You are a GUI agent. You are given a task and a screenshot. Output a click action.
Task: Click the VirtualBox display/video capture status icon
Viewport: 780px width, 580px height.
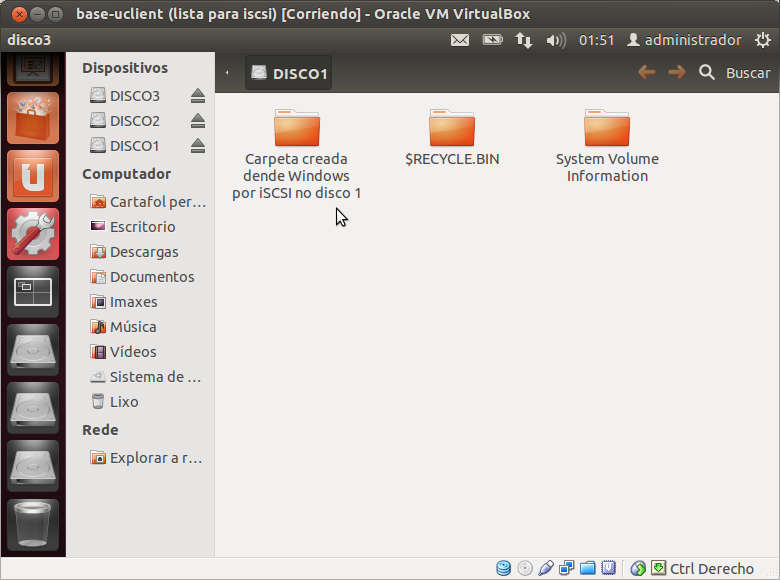(608, 568)
